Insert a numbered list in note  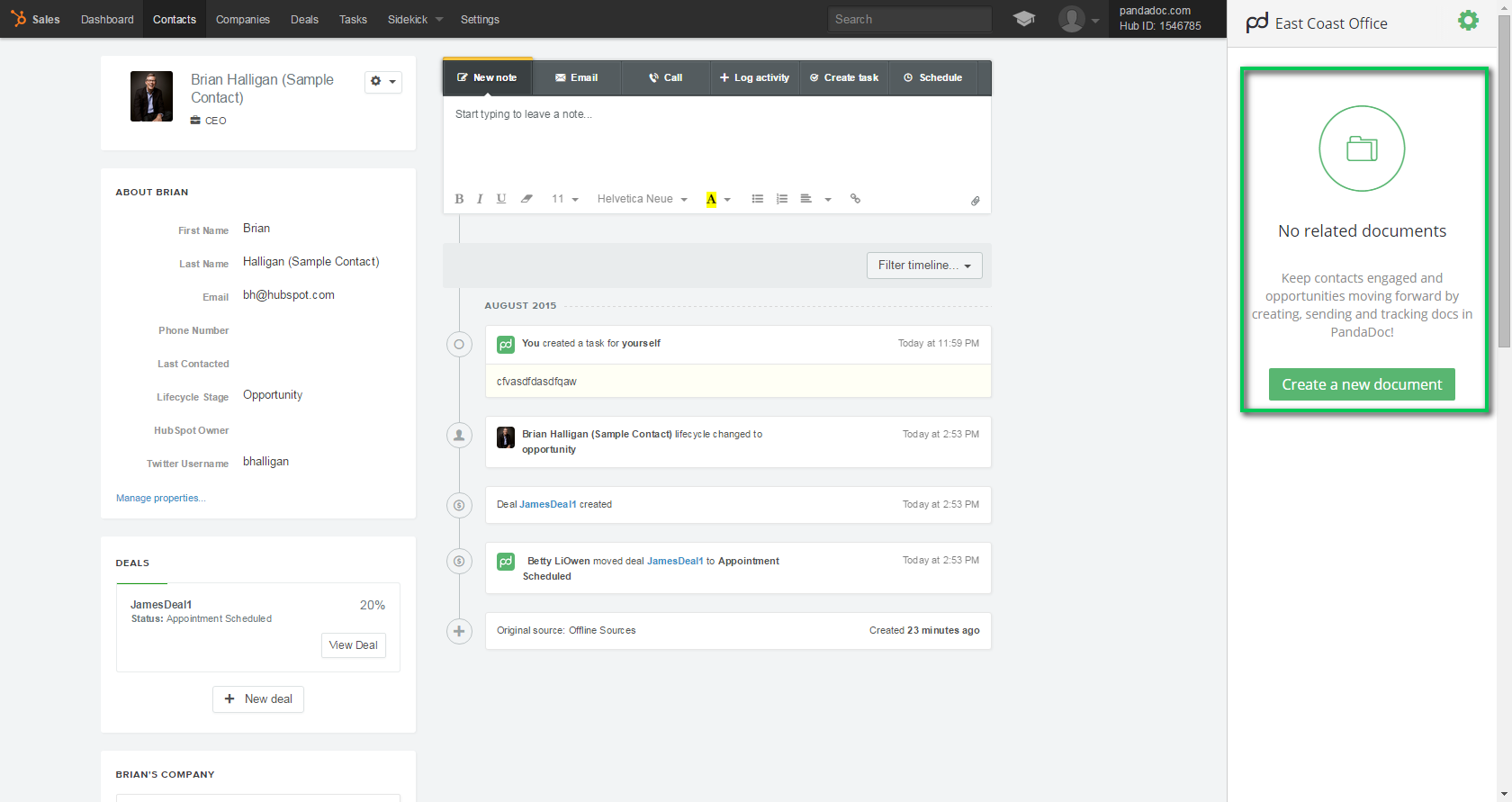[x=782, y=199]
